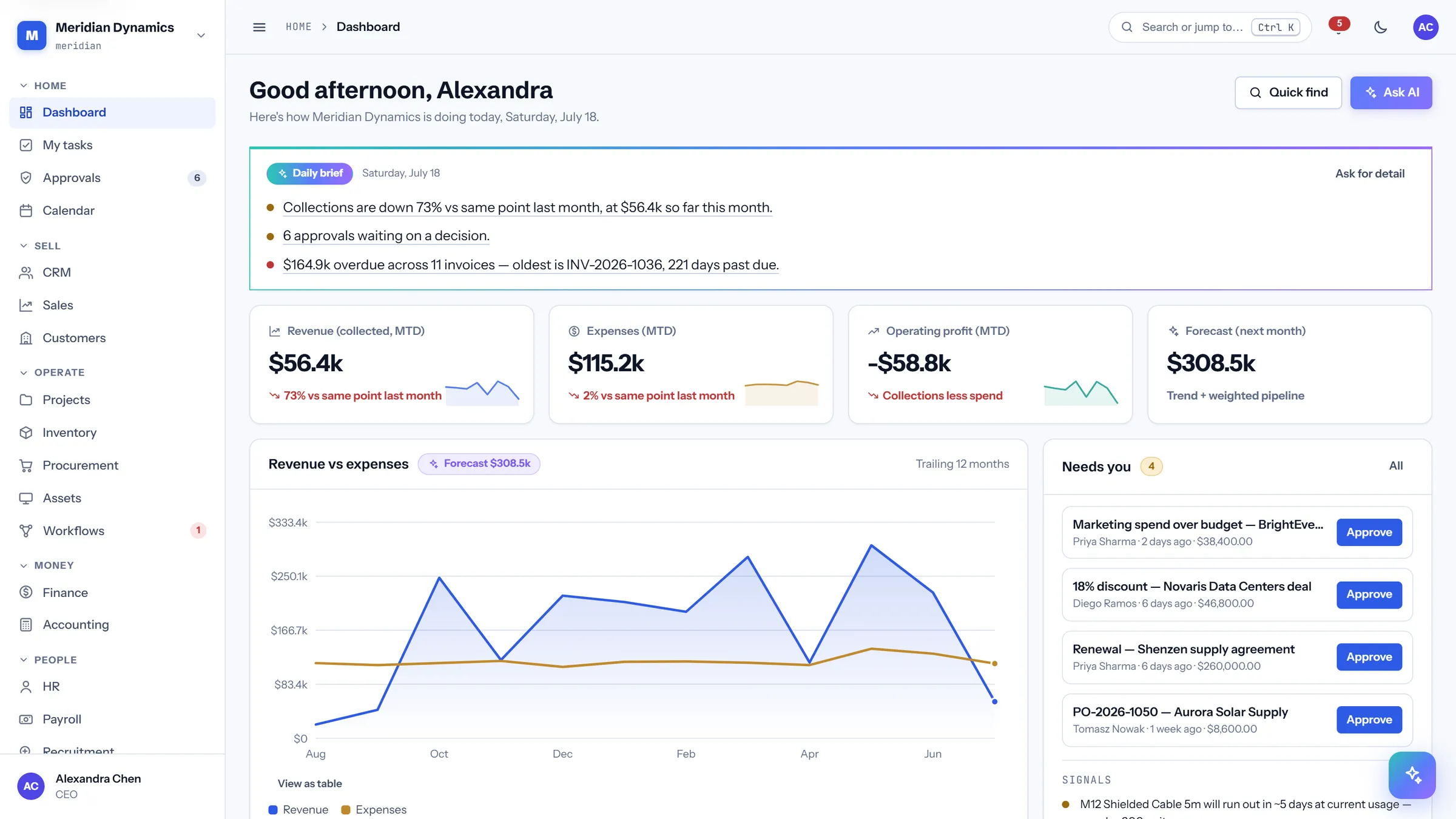The height and width of the screenshot is (819, 1456).
Task: Approve PO-2026-1050 Aurora Solar Supply
Action: pos(1369,720)
